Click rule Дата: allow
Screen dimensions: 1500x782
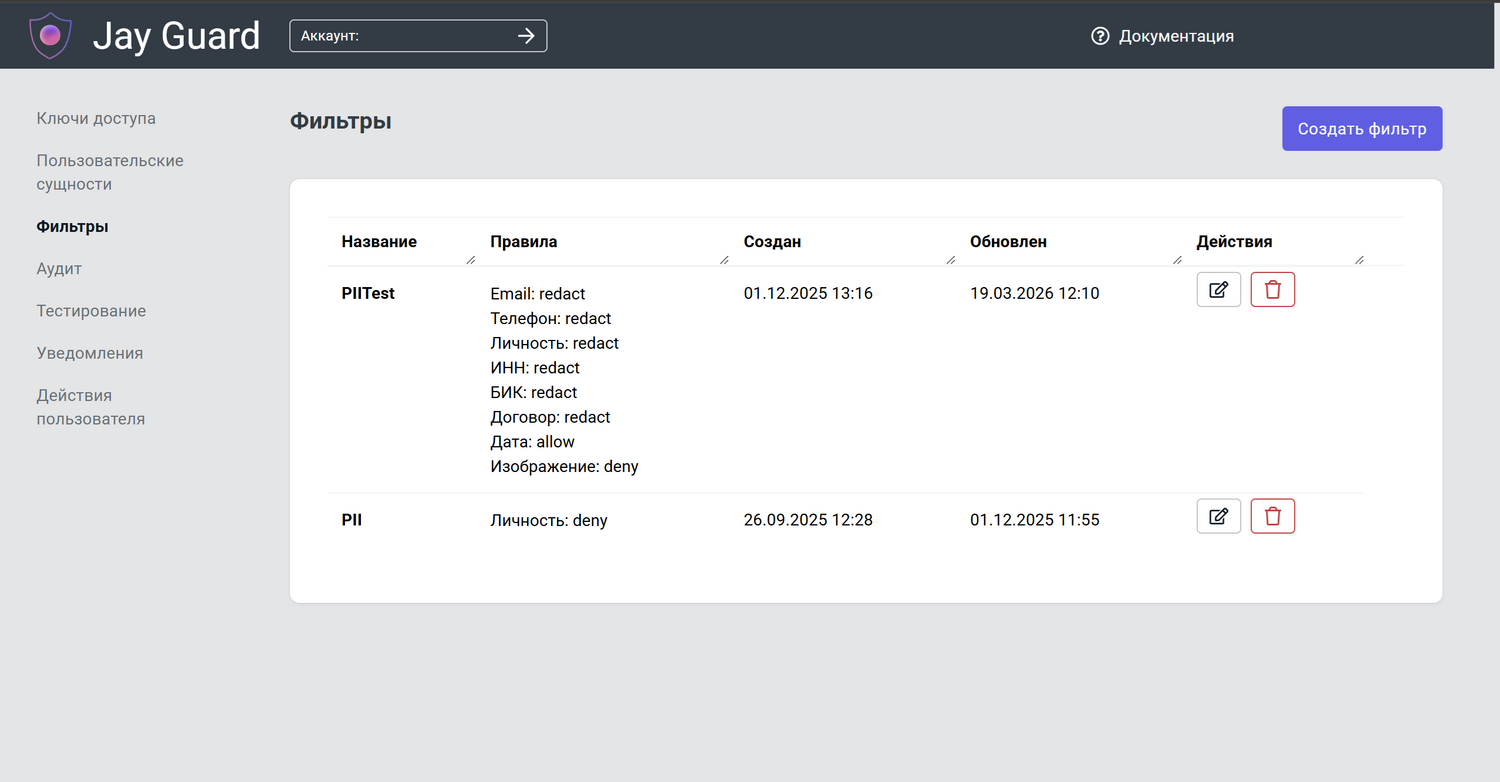coord(532,441)
